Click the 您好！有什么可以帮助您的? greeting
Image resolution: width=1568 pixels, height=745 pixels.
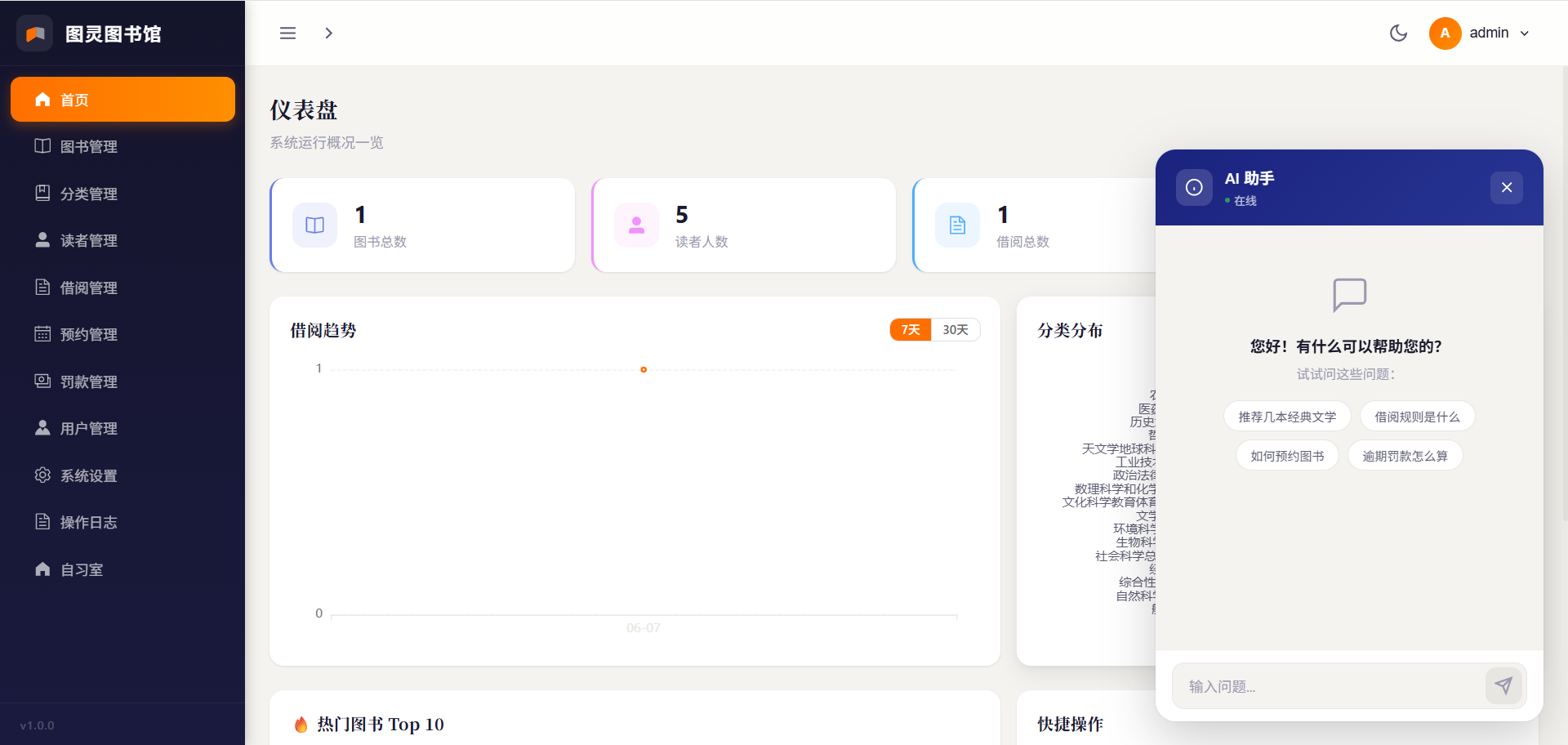point(1346,346)
